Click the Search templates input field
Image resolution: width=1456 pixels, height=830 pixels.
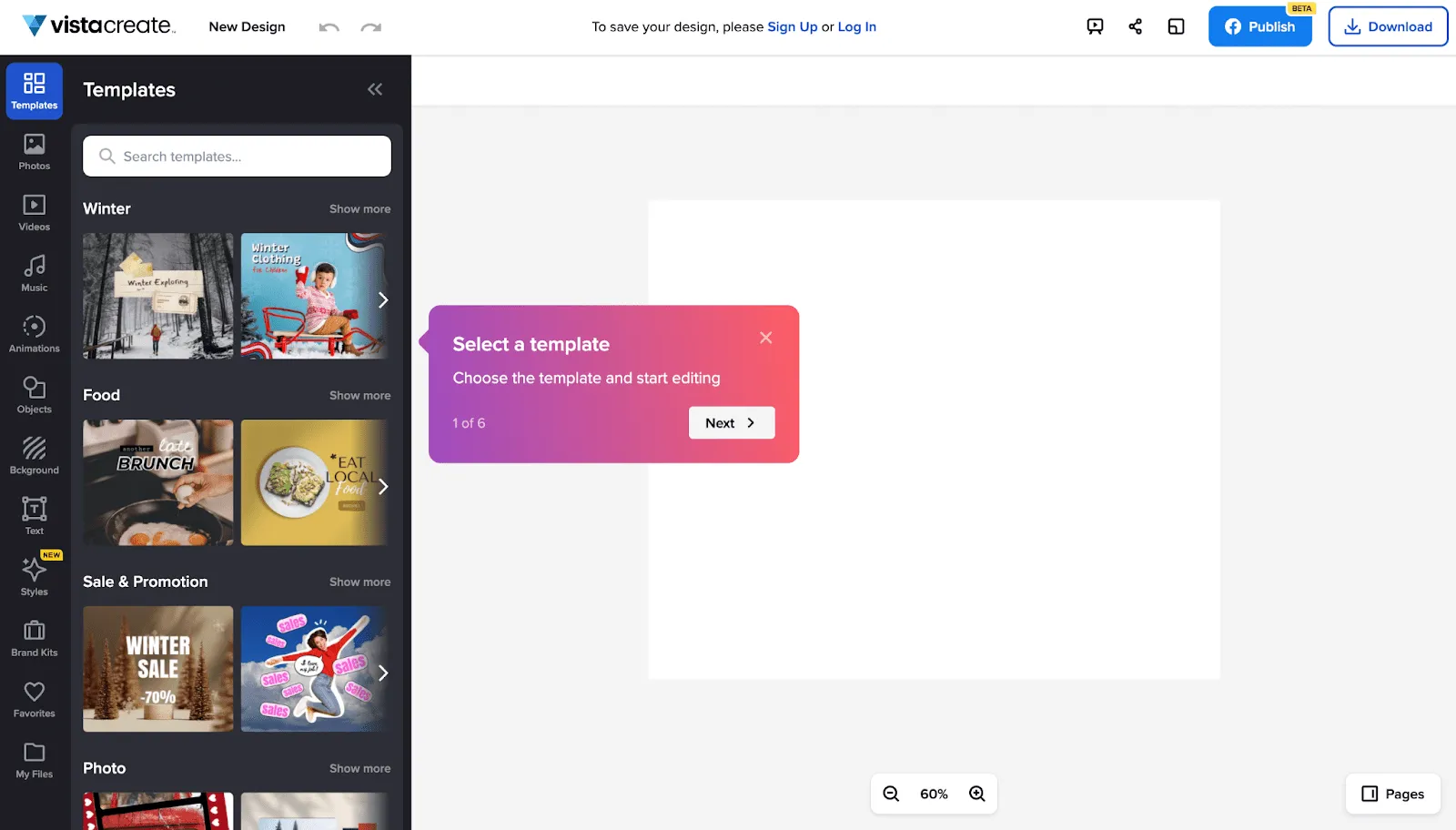click(237, 156)
